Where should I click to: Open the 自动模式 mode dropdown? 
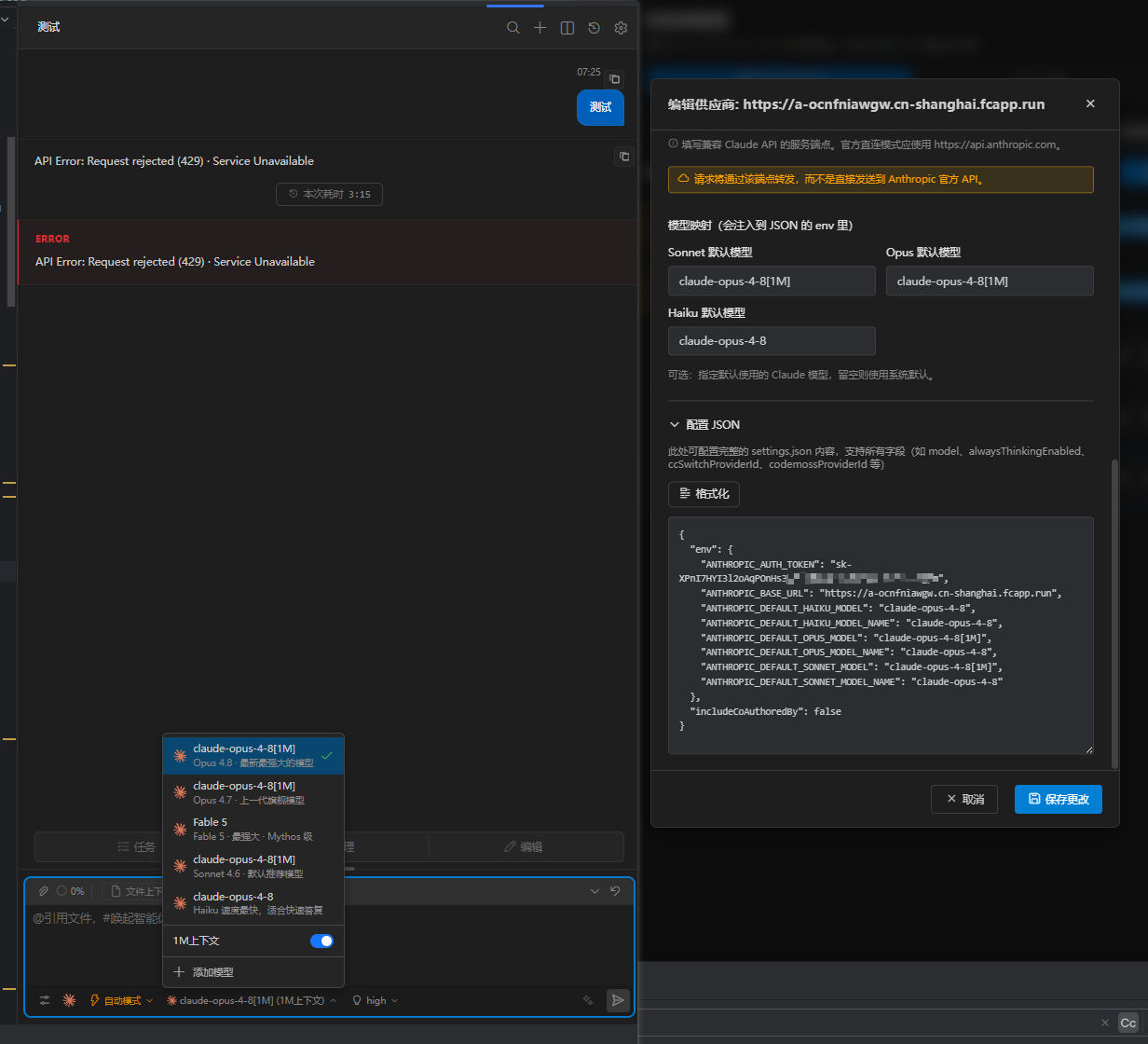[x=122, y=1000]
